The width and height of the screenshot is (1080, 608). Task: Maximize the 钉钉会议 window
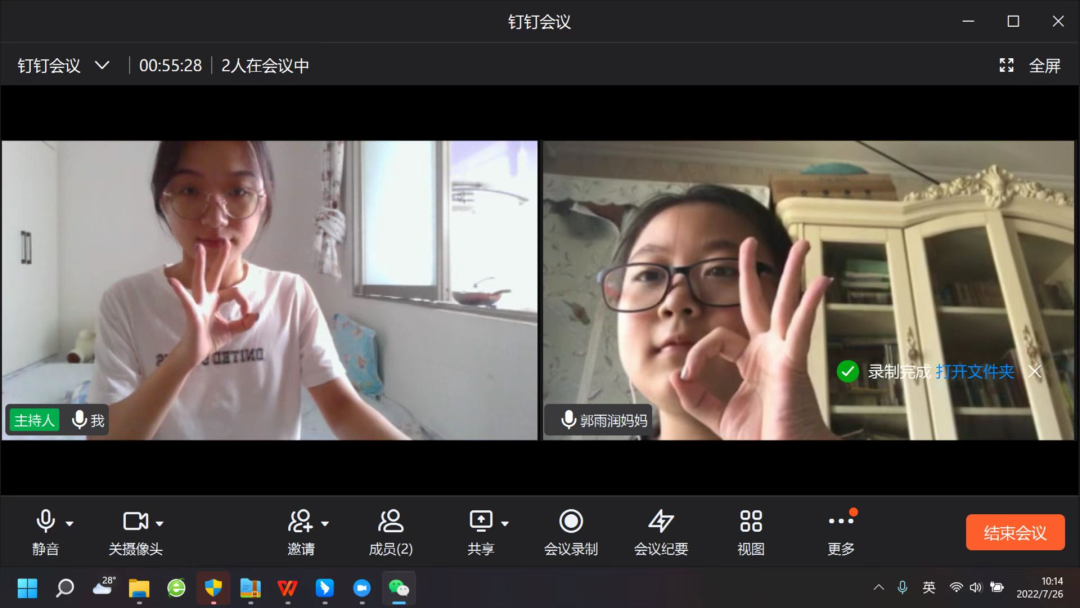click(1013, 21)
